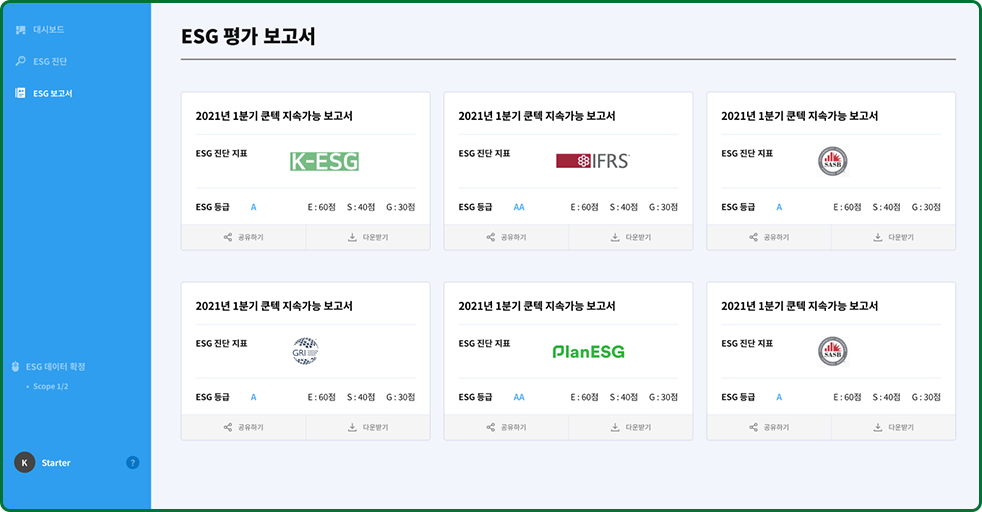Viewport: 982px width, 512px height.
Task: Click the K user avatar icon
Action: 25,463
